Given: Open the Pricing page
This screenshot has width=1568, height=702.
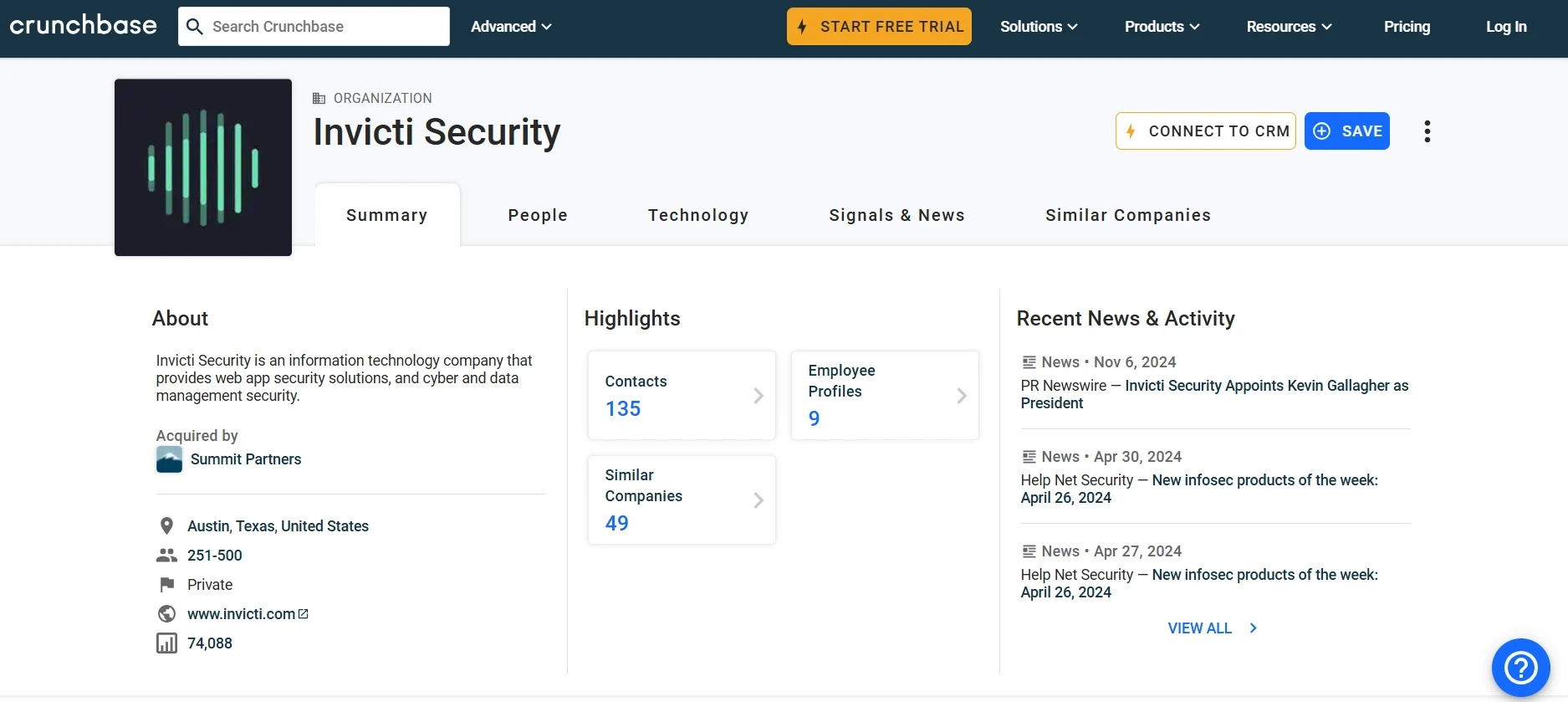Looking at the screenshot, I should point(1407,27).
